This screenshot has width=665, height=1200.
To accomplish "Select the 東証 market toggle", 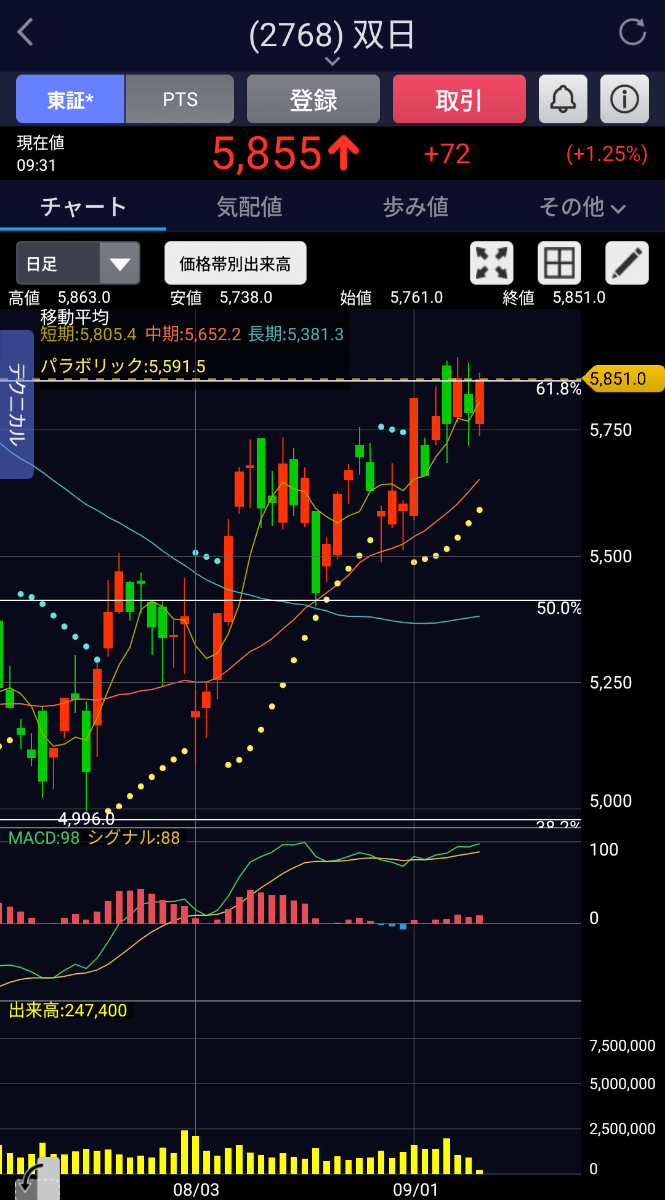I will coord(70,99).
